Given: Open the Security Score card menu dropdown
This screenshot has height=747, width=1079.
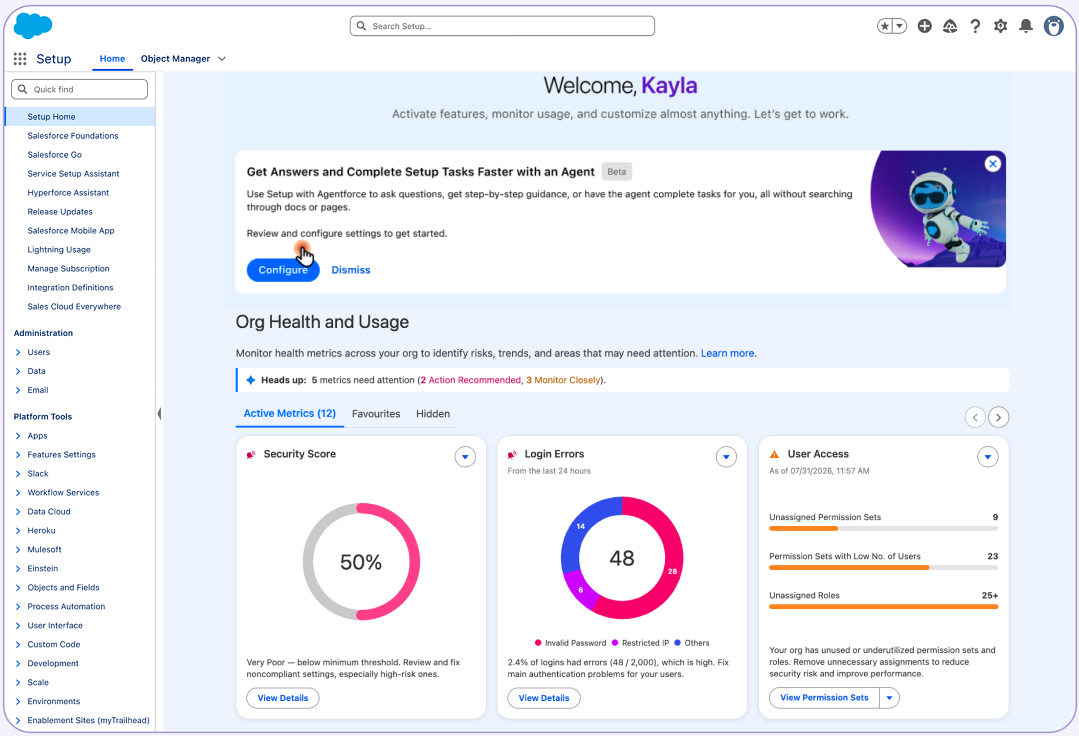Looking at the screenshot, I should pos(465,457).
